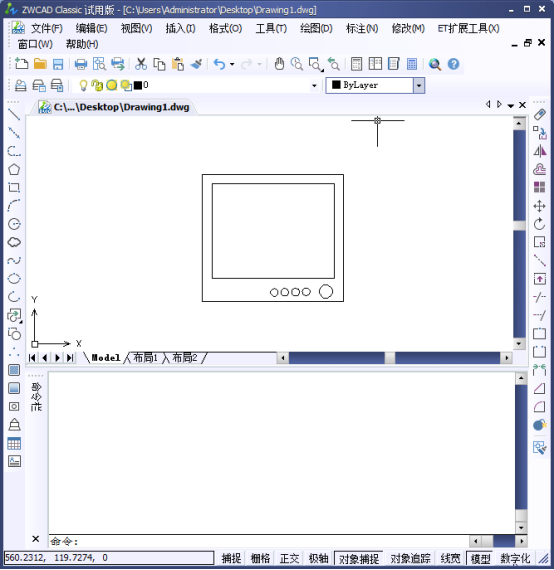This screenshot has height=570, width=554.
Task: Click the 线宽 lineweight status button
Action: [x=450, y=558]
